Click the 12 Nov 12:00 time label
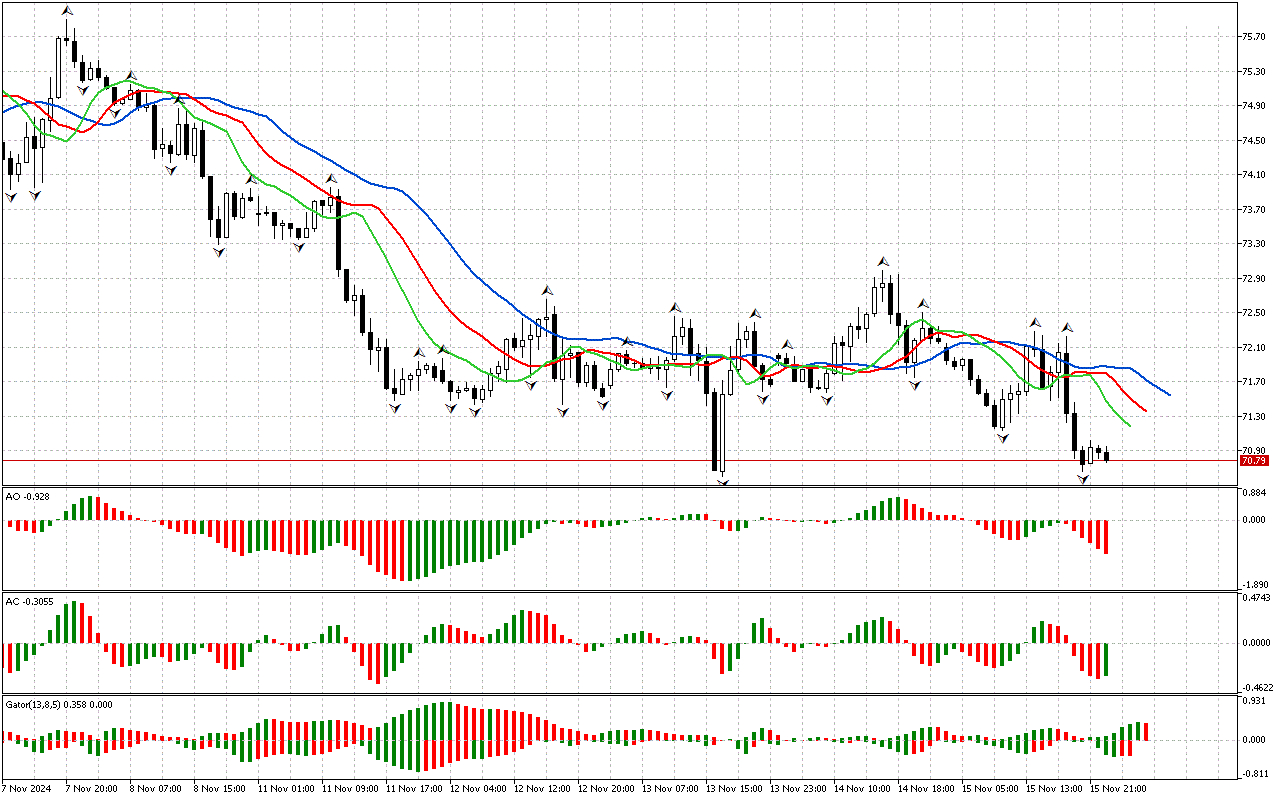The width and height of the screenshot is (1280, 800). tap(544, 788)
